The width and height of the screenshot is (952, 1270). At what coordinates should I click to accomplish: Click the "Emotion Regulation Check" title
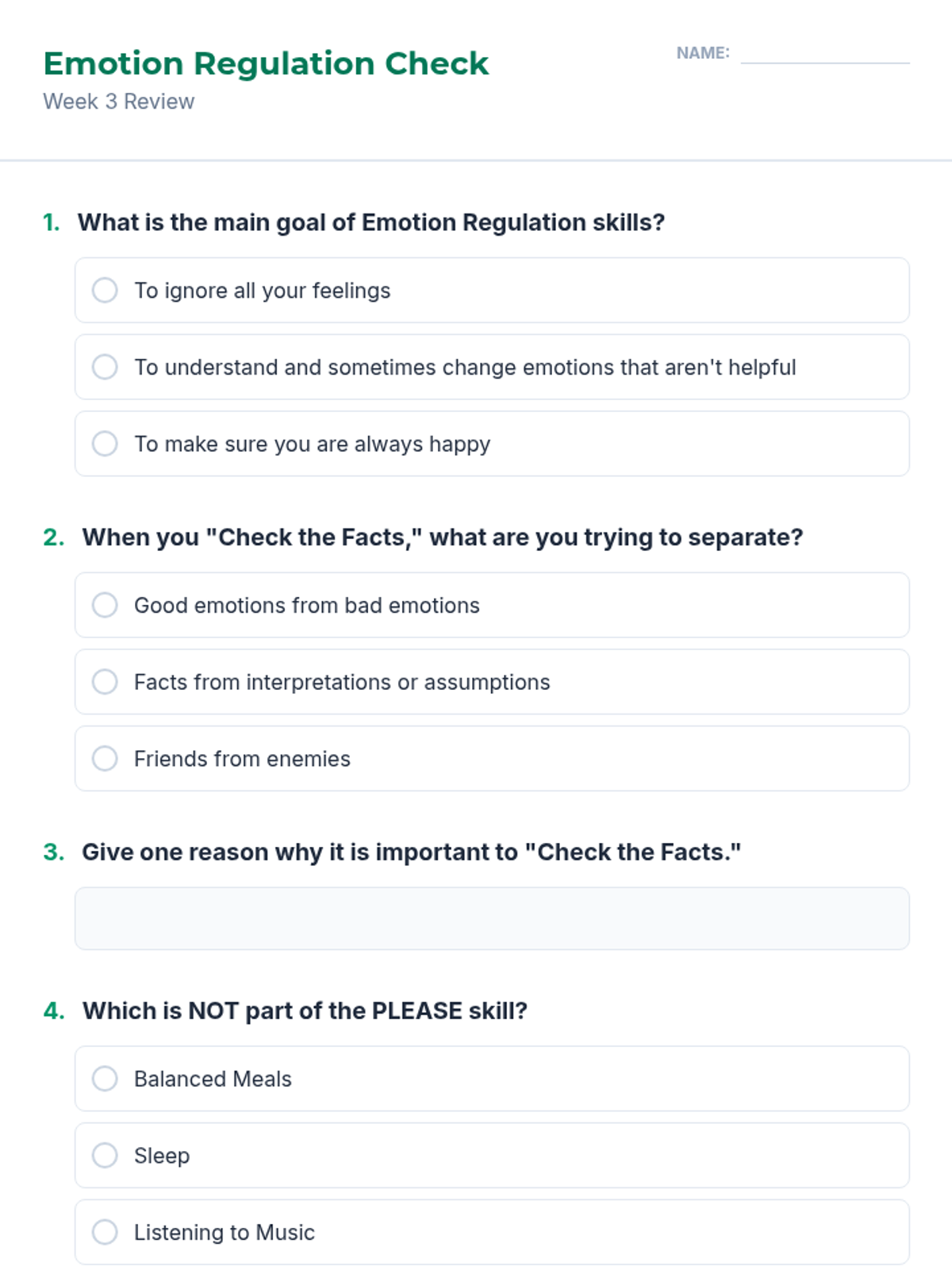(x=266, y=63)
